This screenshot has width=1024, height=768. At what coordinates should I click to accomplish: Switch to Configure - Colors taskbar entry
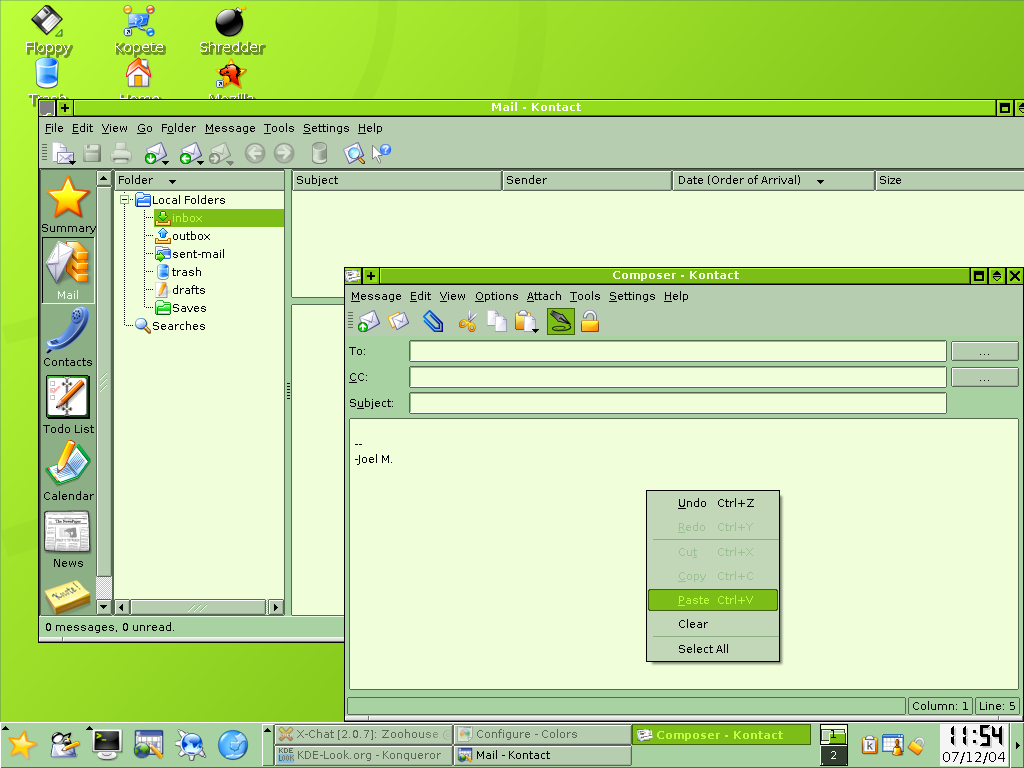tap(543, 734)
